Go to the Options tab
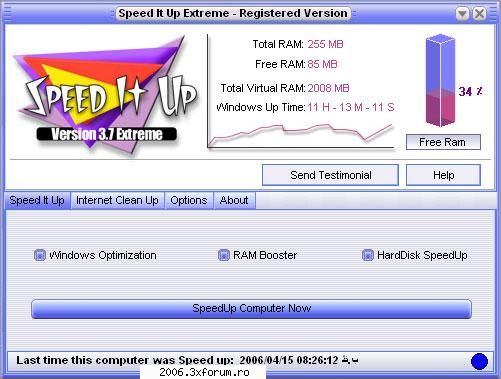The image size is (501, 379). [x=189, y=200]
